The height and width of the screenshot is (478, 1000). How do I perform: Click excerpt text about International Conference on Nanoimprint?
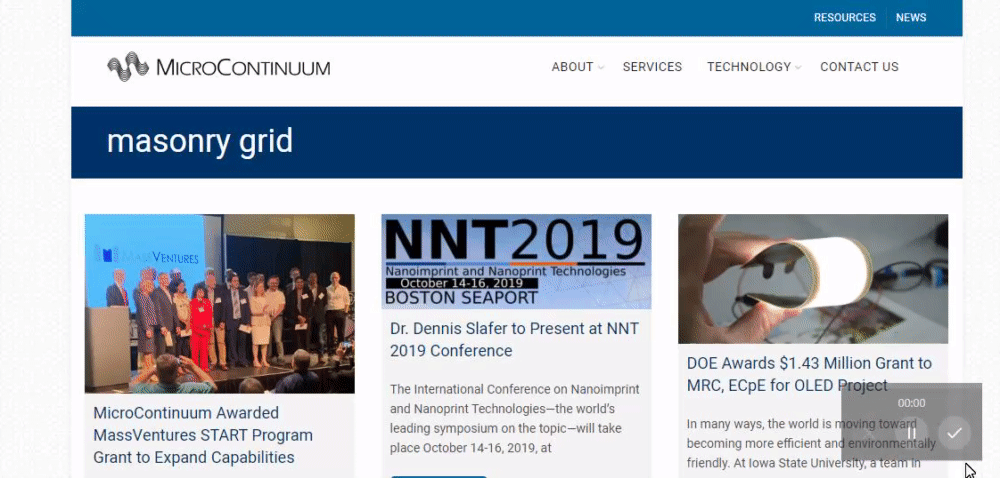pos(514,418)
